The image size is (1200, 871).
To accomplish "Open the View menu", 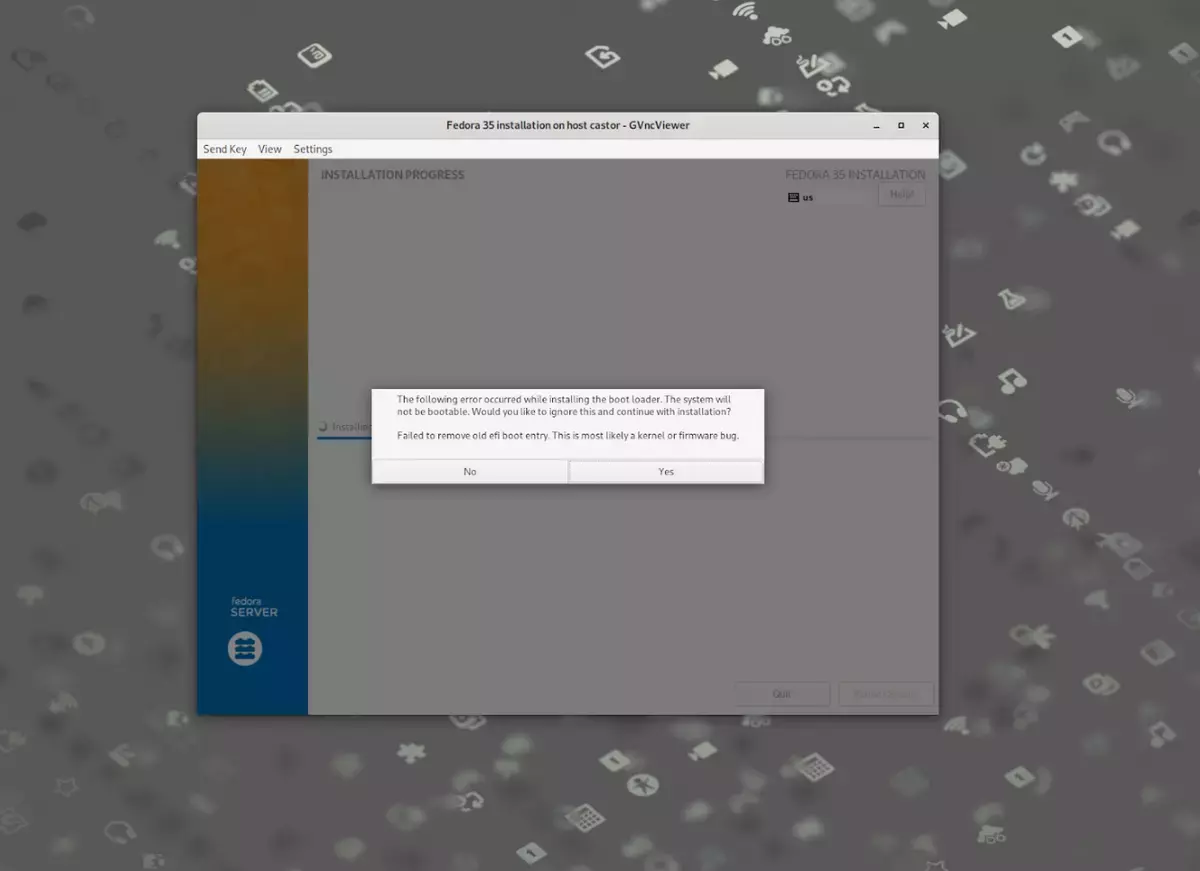I will click(270, 149).
